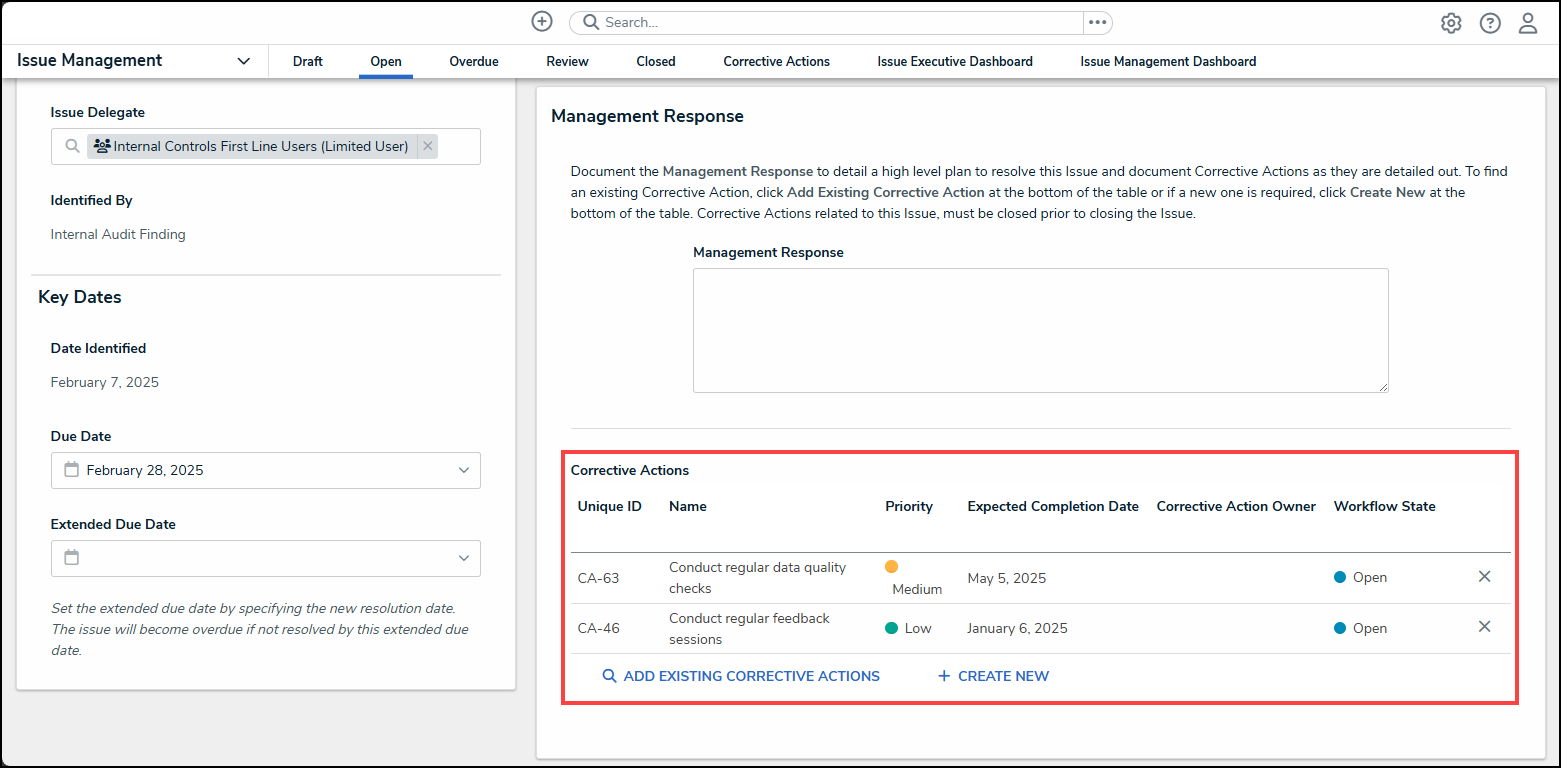1561x768 pixels.
Task: Expand the Issue Management application dropdown
Action: pos(243,61)
